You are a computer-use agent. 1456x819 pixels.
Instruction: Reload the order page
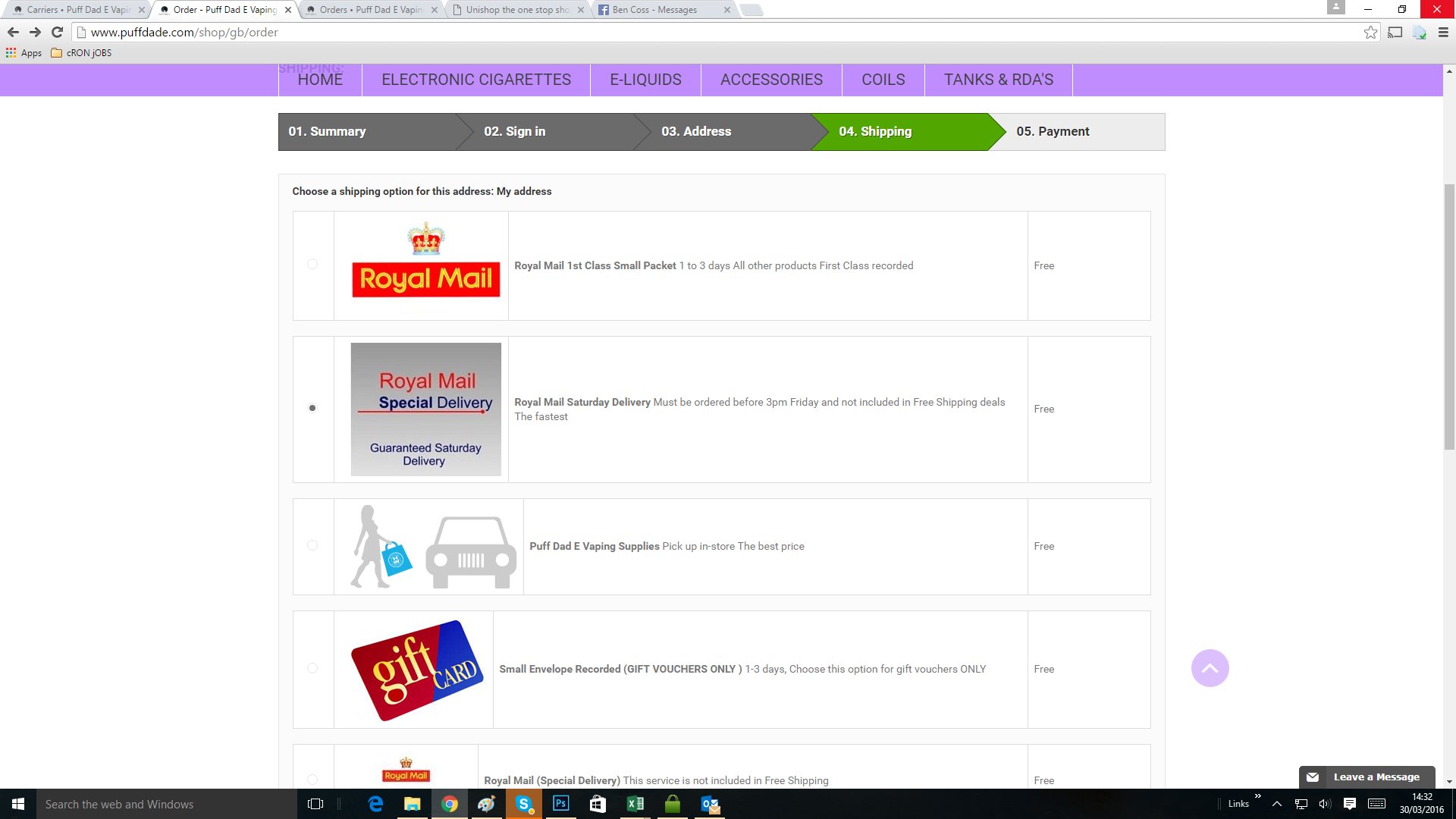click(57, 32)
